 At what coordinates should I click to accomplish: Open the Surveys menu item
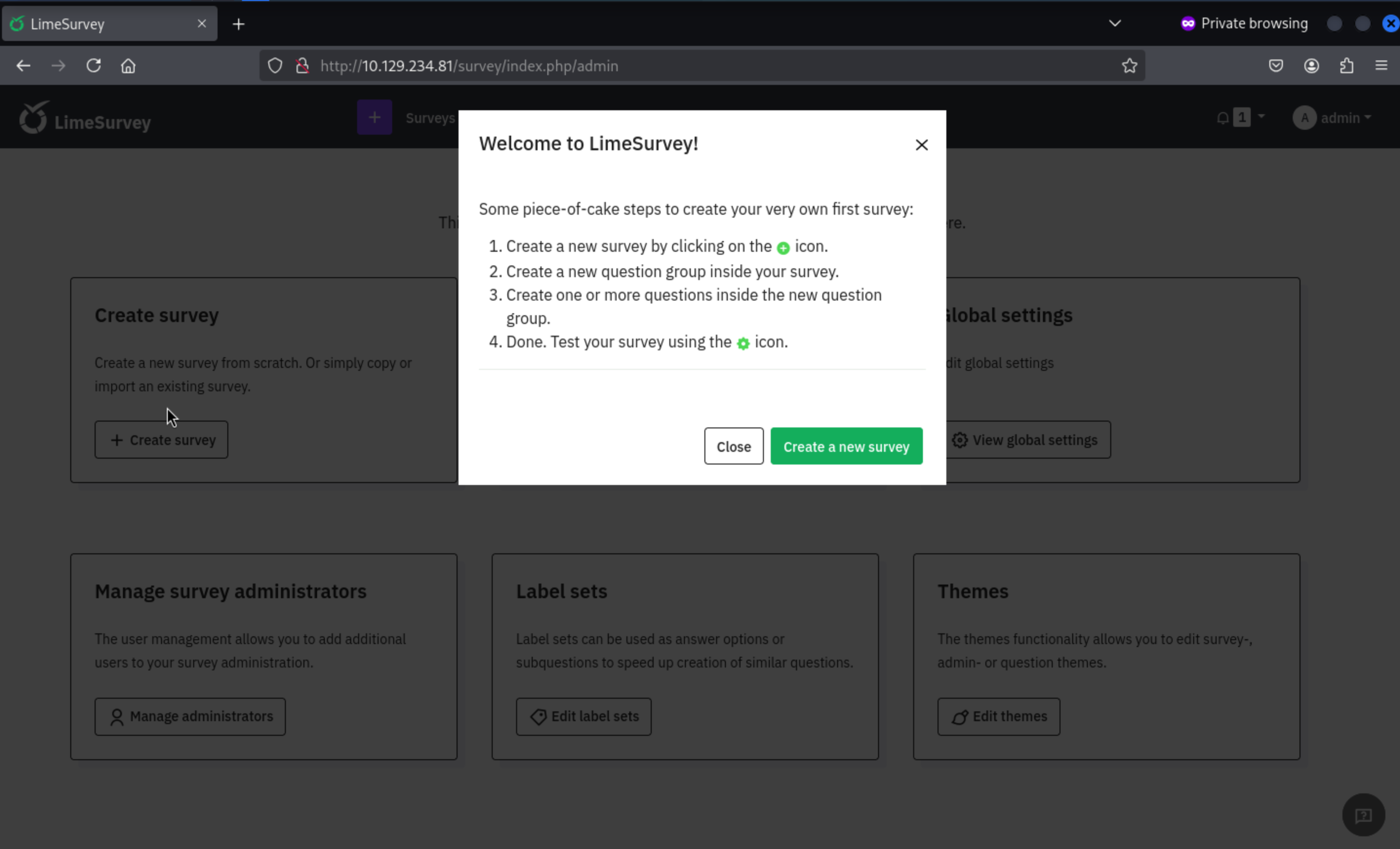tap(430, 118)
